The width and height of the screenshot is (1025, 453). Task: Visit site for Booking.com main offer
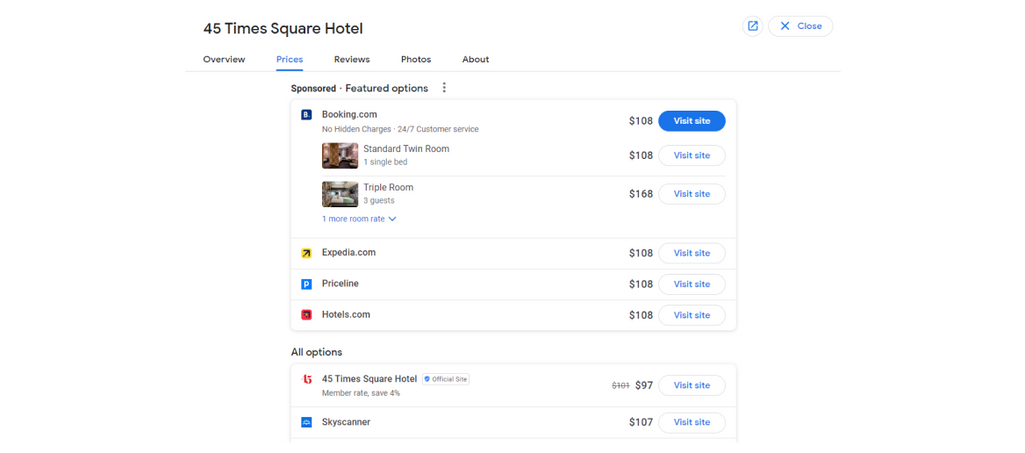[x=692, y=121]
